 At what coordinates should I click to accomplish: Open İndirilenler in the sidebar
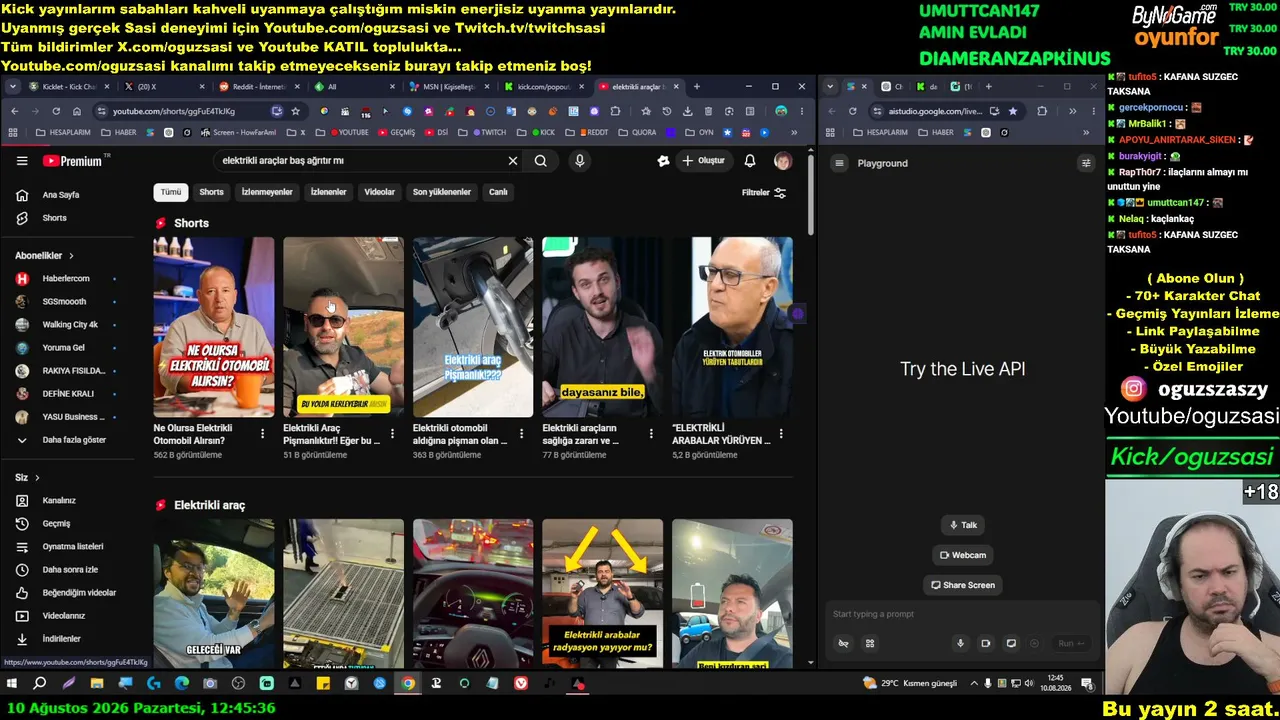coord(66,639)
